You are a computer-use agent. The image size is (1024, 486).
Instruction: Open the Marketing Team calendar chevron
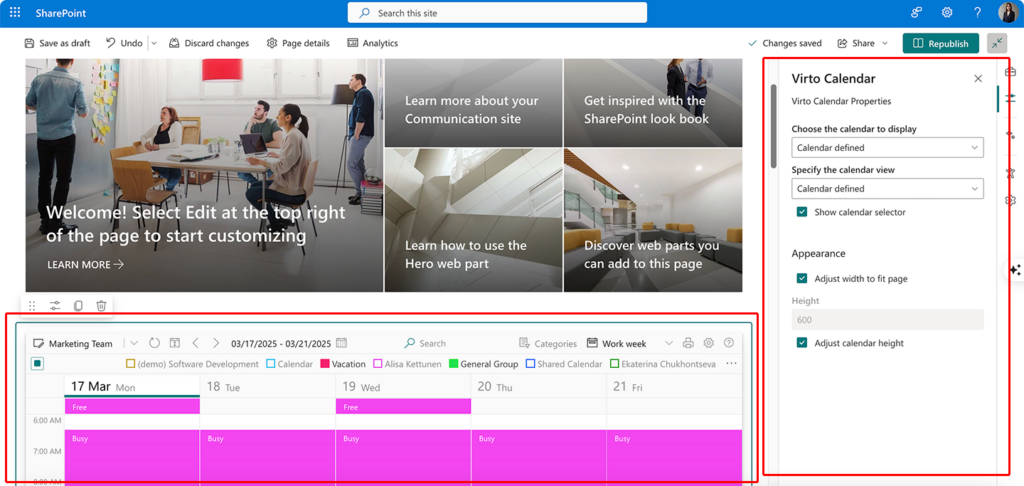[133, 343]
